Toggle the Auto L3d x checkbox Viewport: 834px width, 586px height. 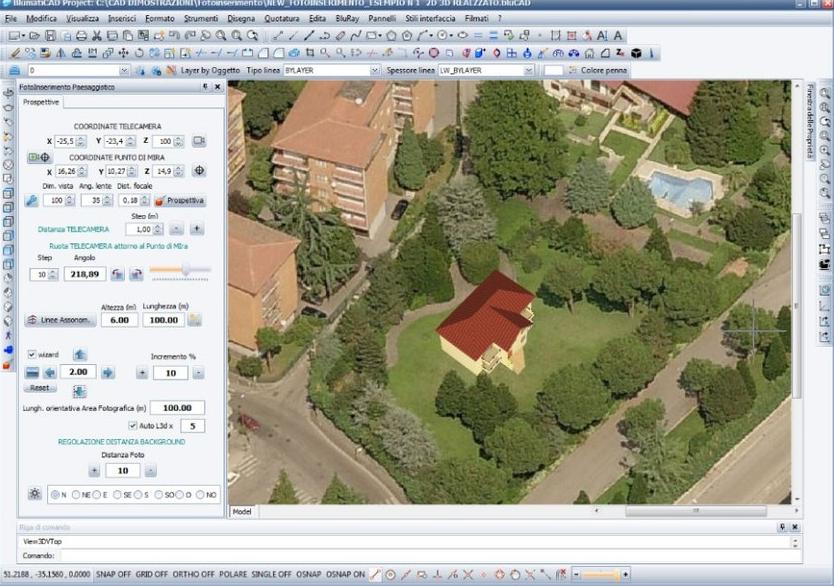[132, 425]
